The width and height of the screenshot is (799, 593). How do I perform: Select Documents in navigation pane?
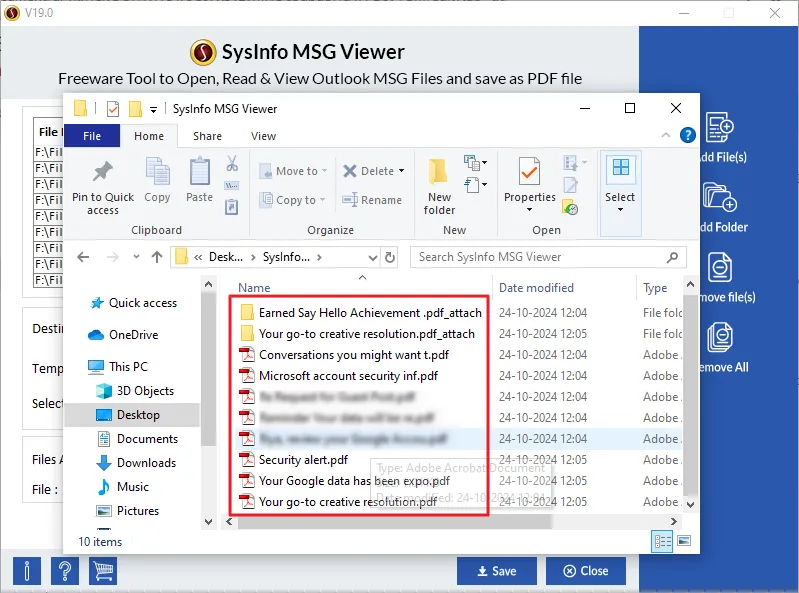tap(138, 439)
